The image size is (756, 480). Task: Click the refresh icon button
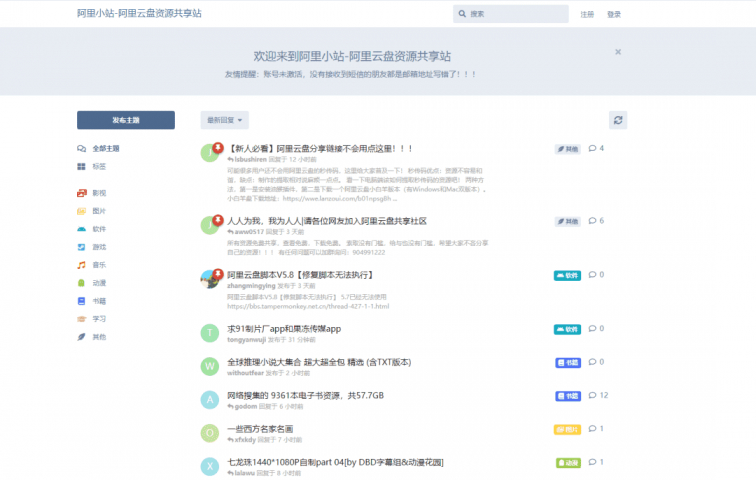coord(618,120)
